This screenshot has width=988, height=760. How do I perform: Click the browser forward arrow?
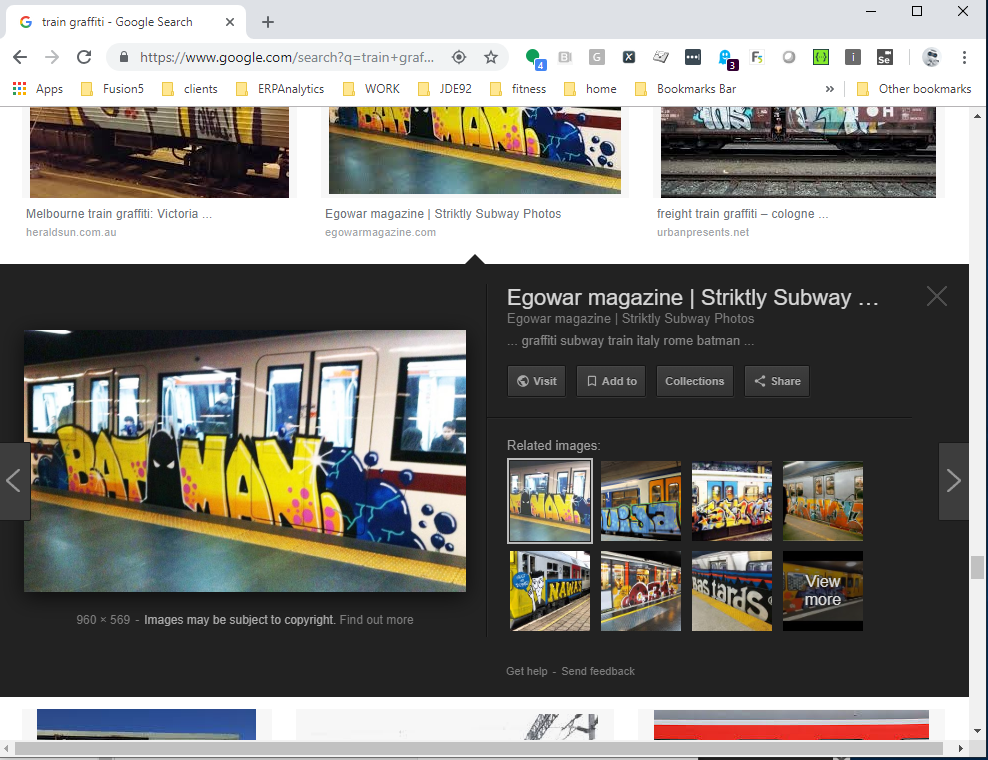point(52,57)
